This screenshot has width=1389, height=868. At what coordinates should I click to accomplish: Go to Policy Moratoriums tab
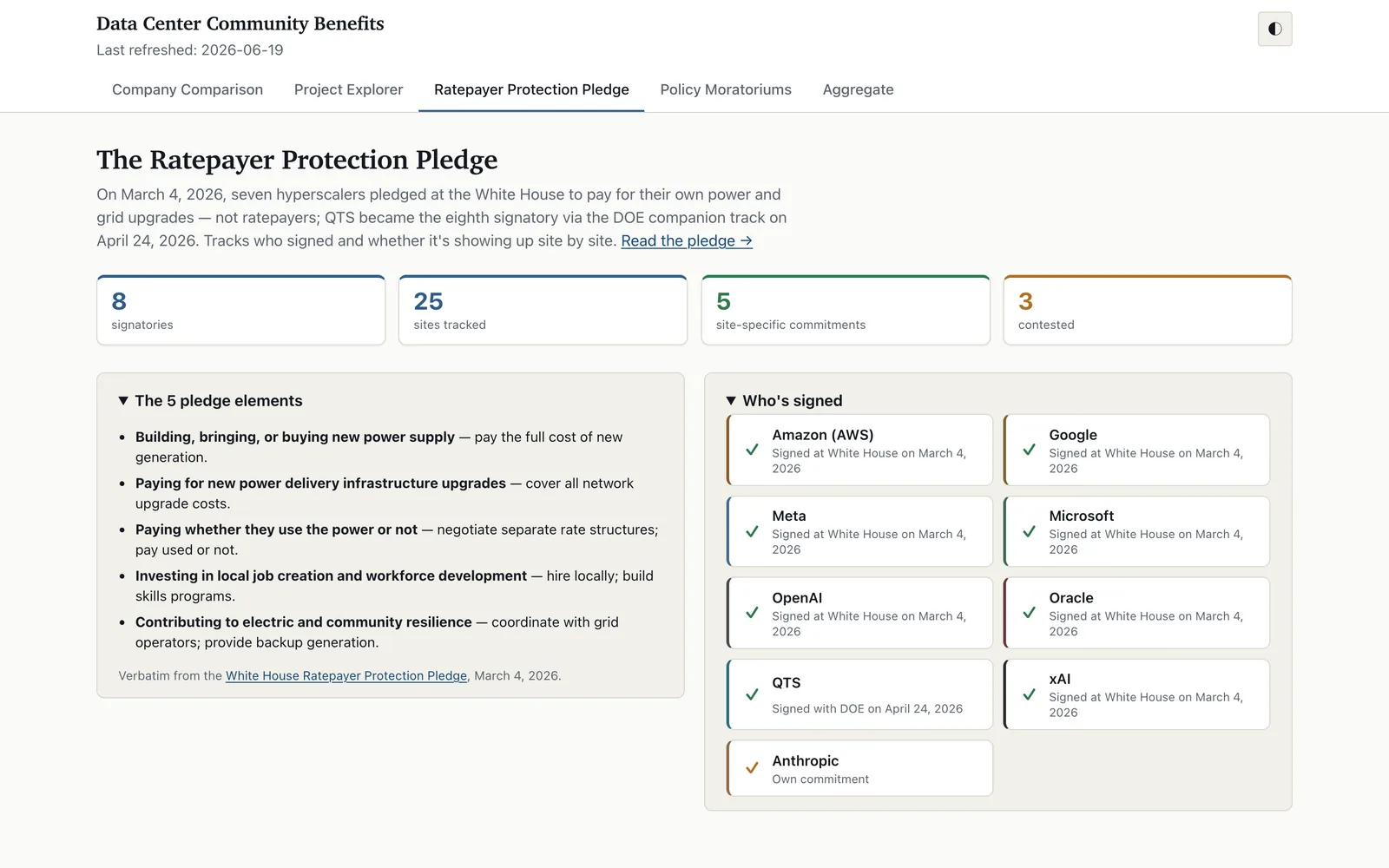pos(726,89)
